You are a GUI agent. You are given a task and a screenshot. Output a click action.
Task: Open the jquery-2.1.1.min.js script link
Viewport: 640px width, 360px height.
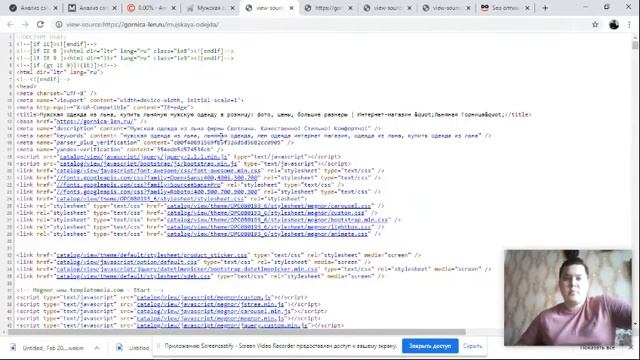(x=144, y=157)
